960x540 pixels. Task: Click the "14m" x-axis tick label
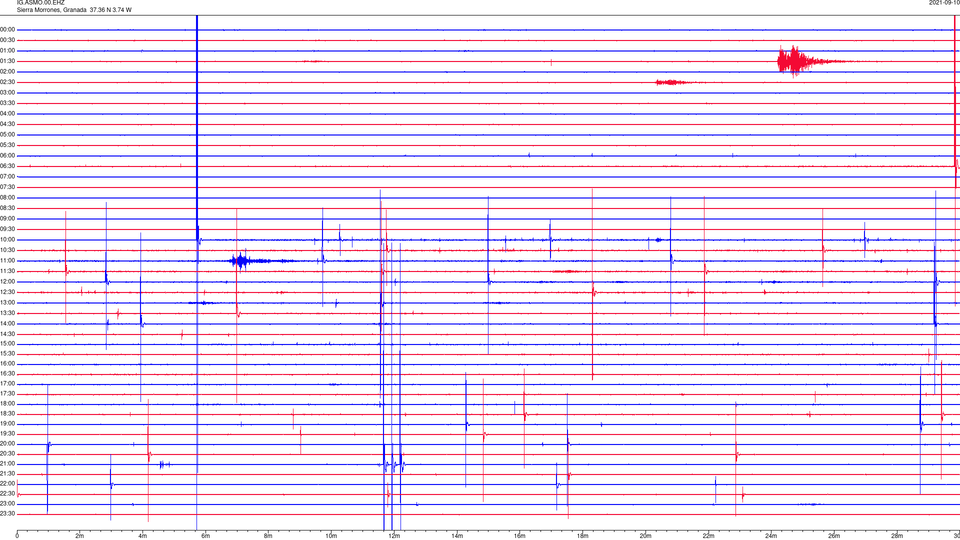457,536
